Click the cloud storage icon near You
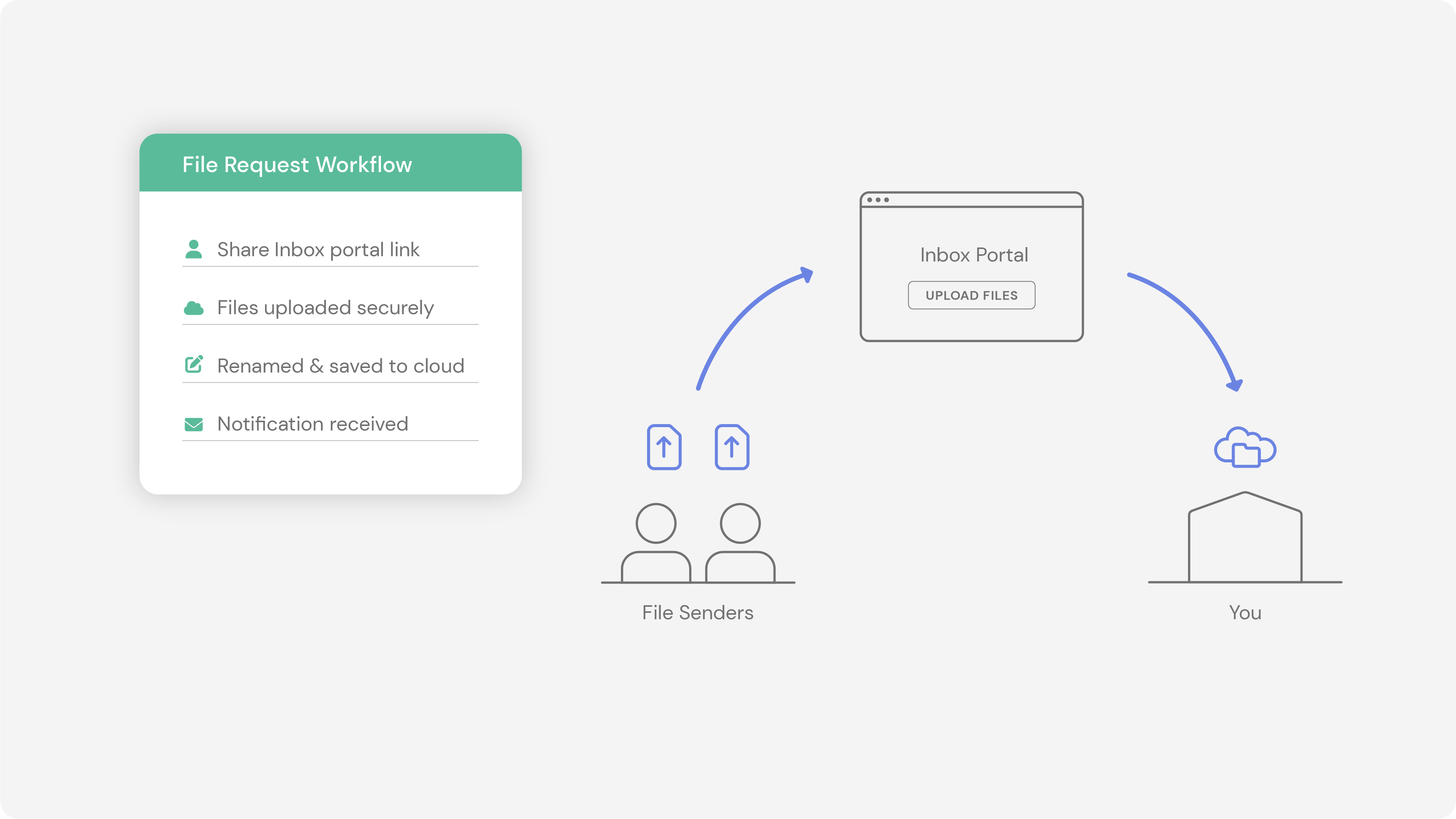 tap(1244, 449)
